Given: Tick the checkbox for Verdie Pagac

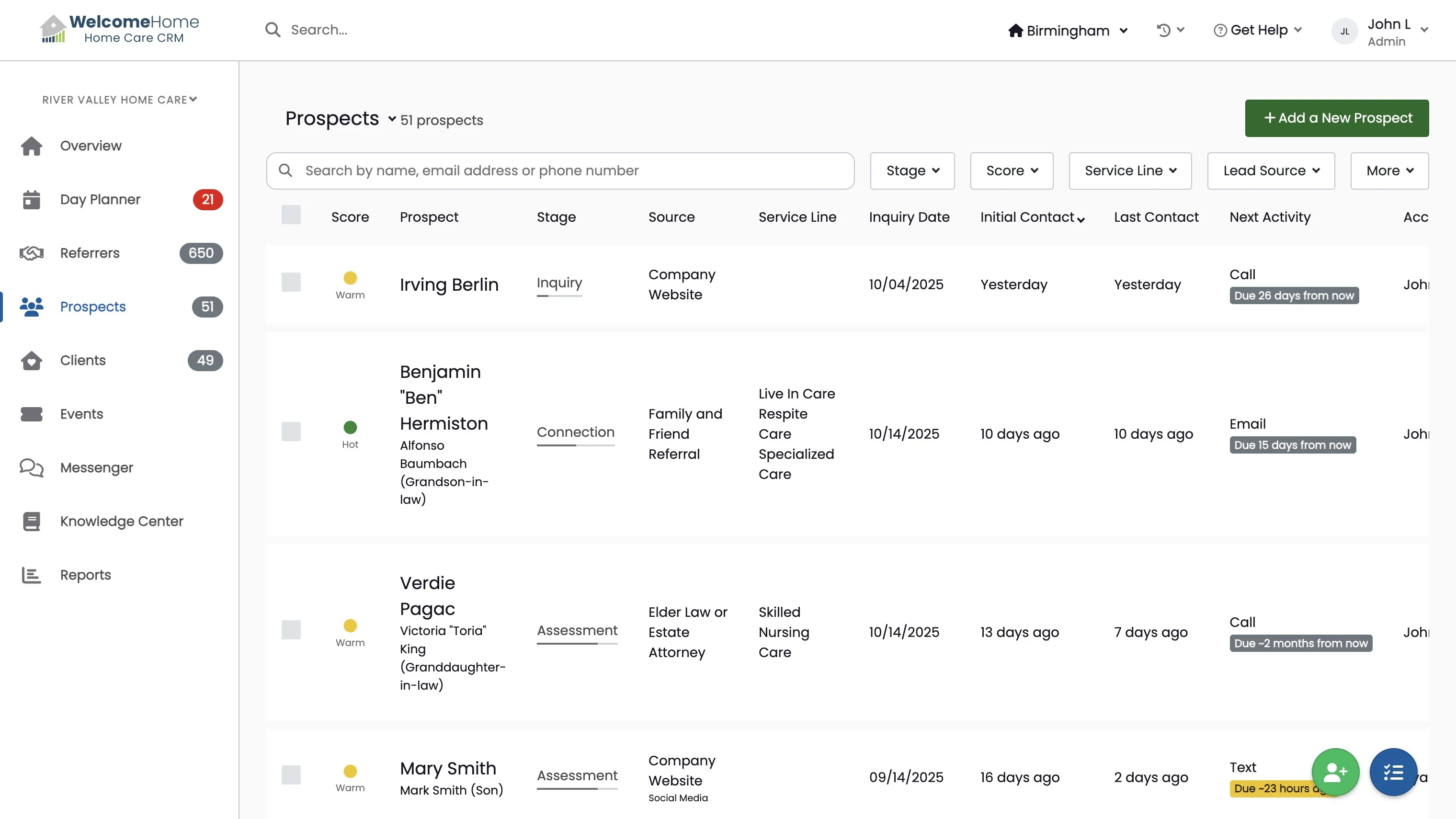Looking at the screenshot, I should [291, 630].
